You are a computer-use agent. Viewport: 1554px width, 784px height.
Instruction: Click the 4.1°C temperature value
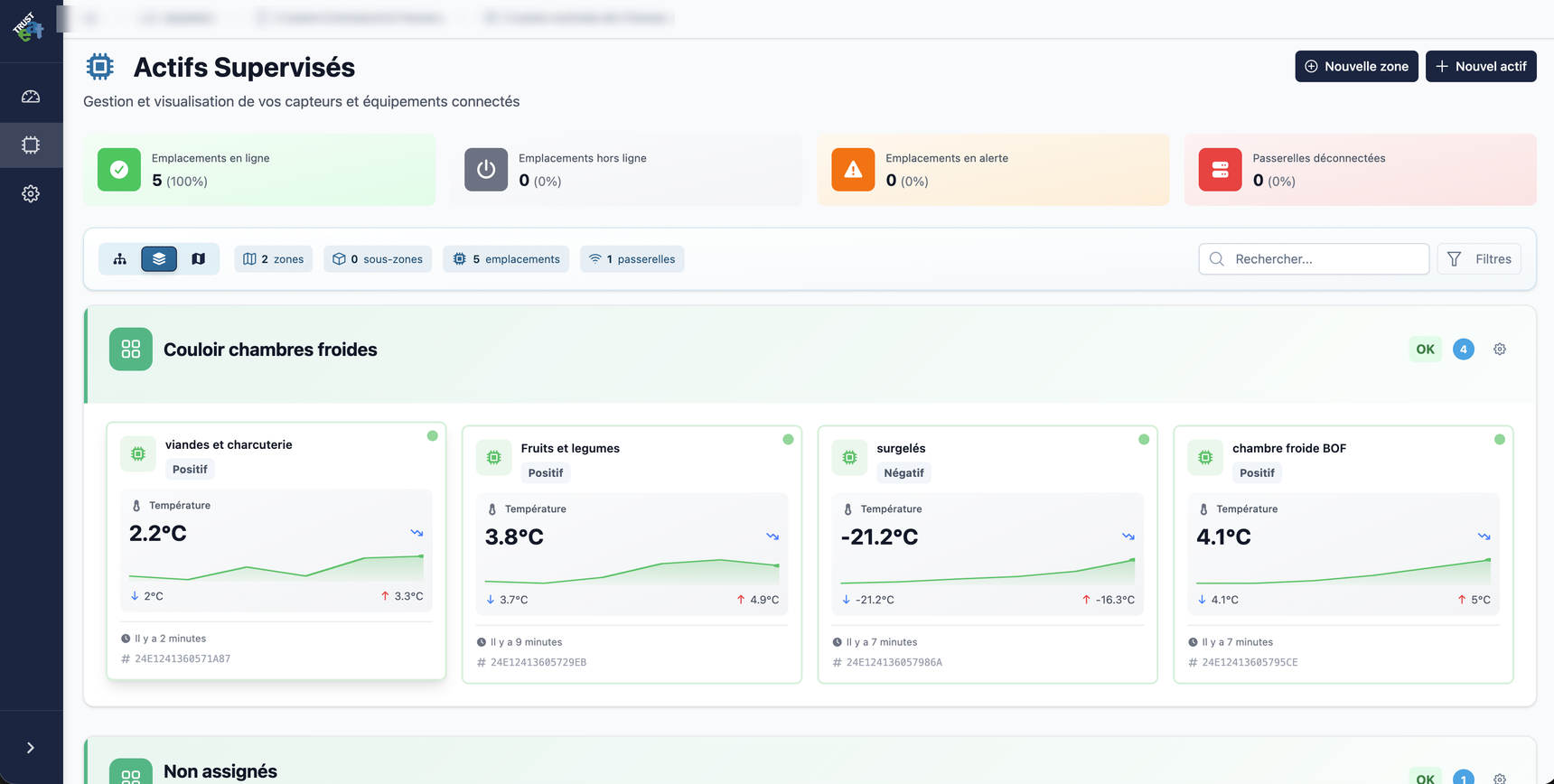point(1223,537)
